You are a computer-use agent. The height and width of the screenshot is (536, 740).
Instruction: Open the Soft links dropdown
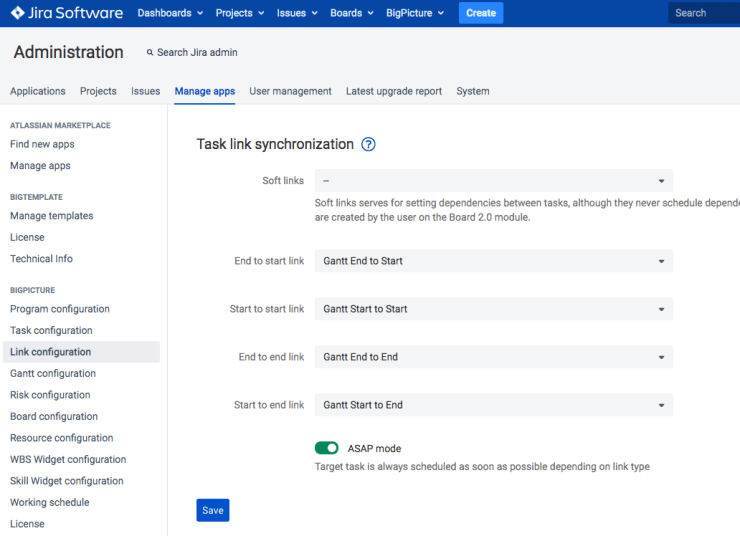coord(493,181)
